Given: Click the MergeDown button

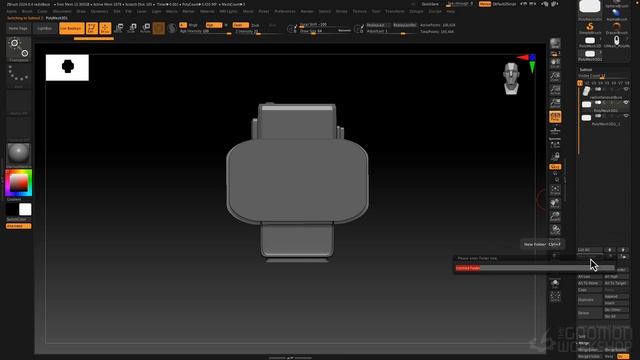Looking at the screenshot, I should pyautogui.click(x=589, y=350).
